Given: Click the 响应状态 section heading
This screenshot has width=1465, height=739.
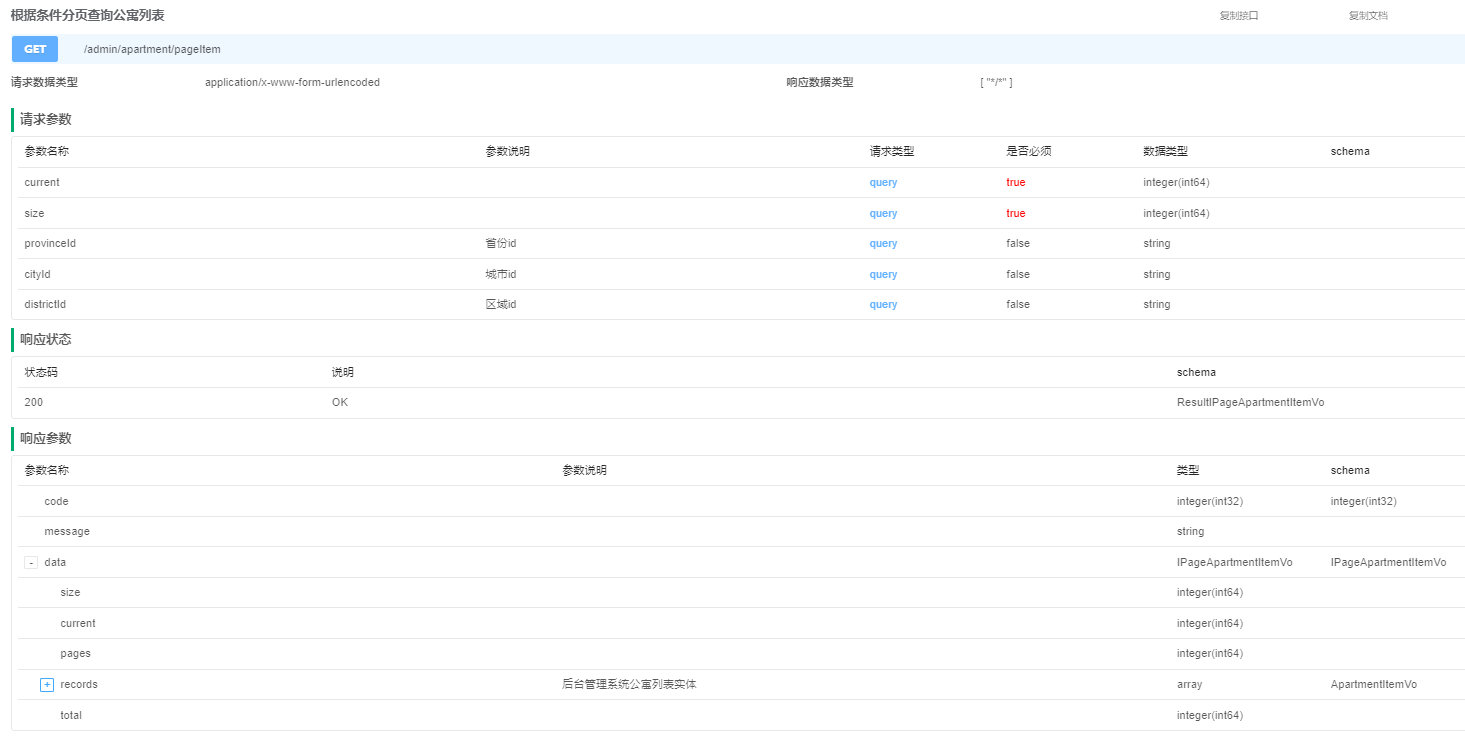Looking at the screenshot, I should [x=46, y=340].
